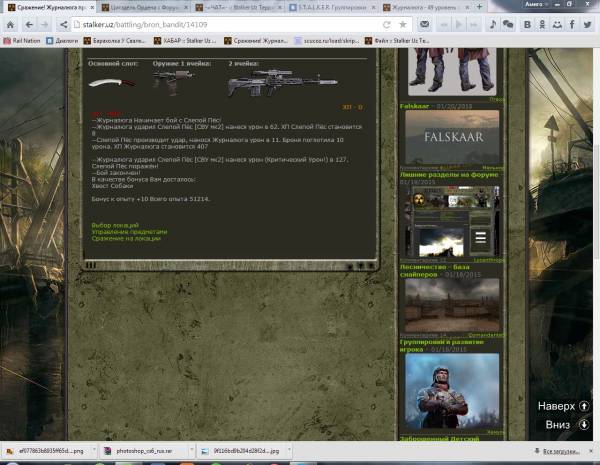The width and height of the screenshot is (600, 465).
Task: Open the blue soldier thumbnail
Action: click(x=452, y=390)
